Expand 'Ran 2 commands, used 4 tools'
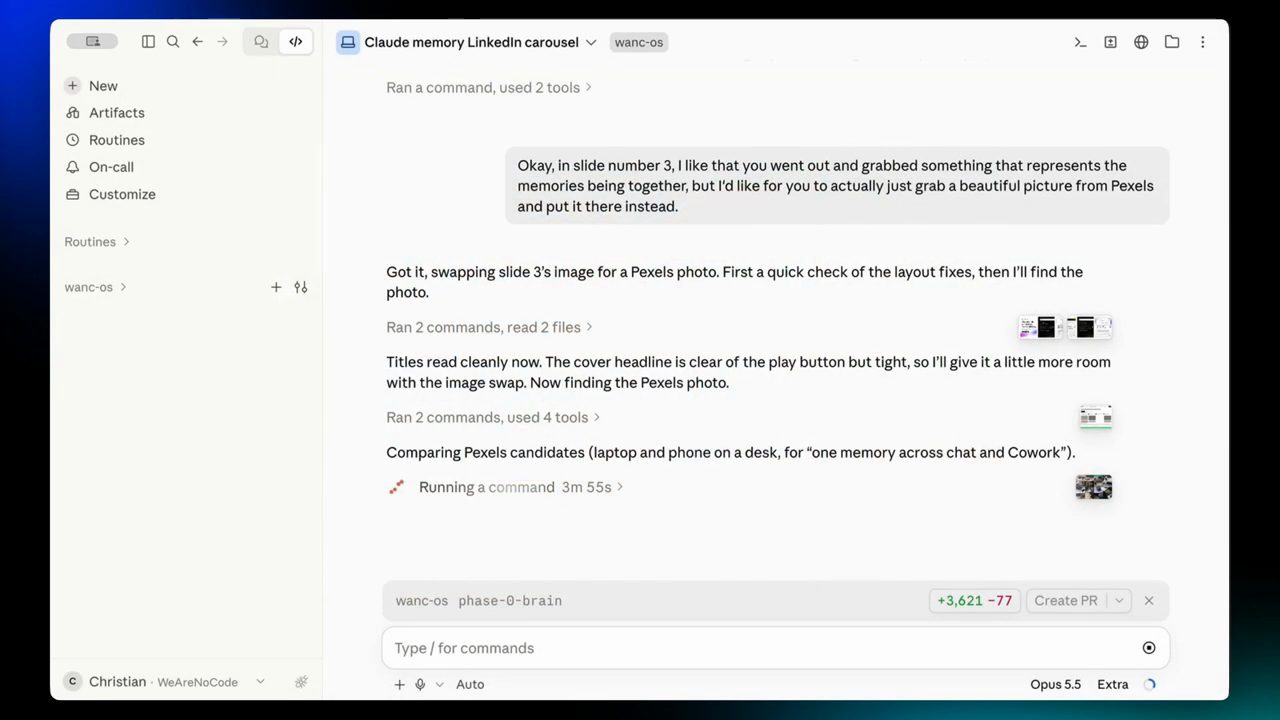 (x=494, y=417)
